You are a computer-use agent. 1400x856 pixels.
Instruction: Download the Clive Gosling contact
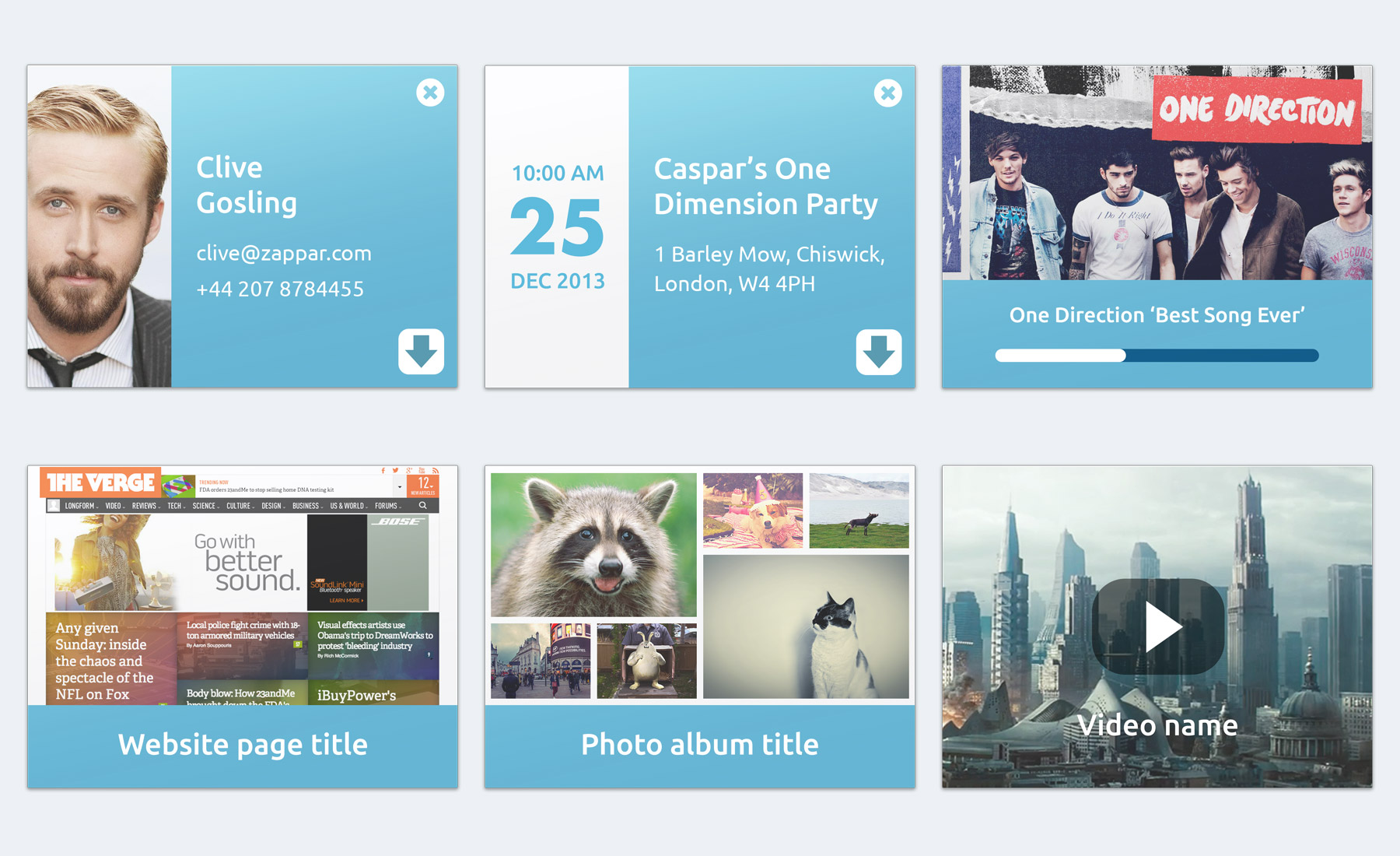tap(422, 352)
